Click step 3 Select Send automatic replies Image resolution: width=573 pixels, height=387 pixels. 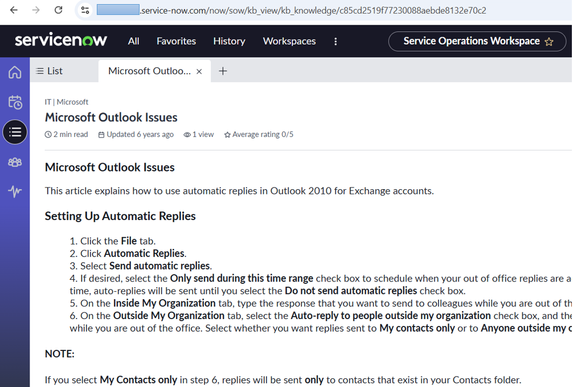[x=141, y=266]
